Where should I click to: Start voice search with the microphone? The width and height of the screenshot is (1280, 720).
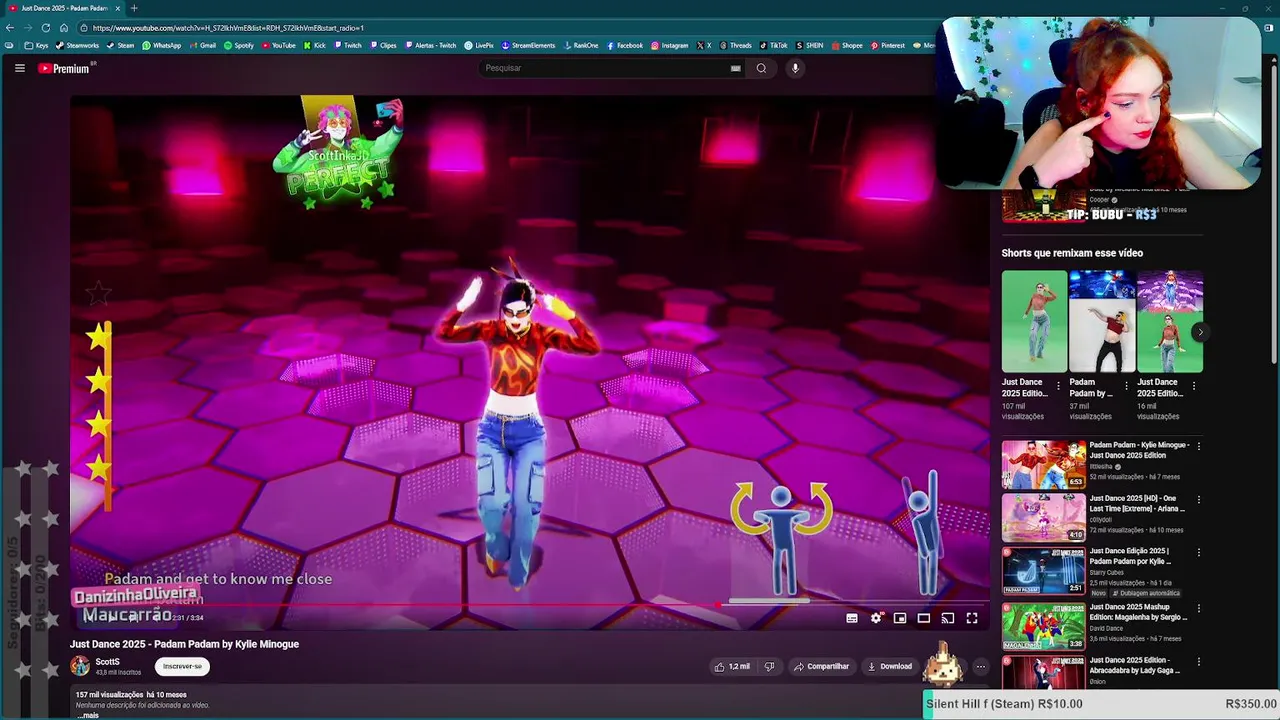point(795,68)
